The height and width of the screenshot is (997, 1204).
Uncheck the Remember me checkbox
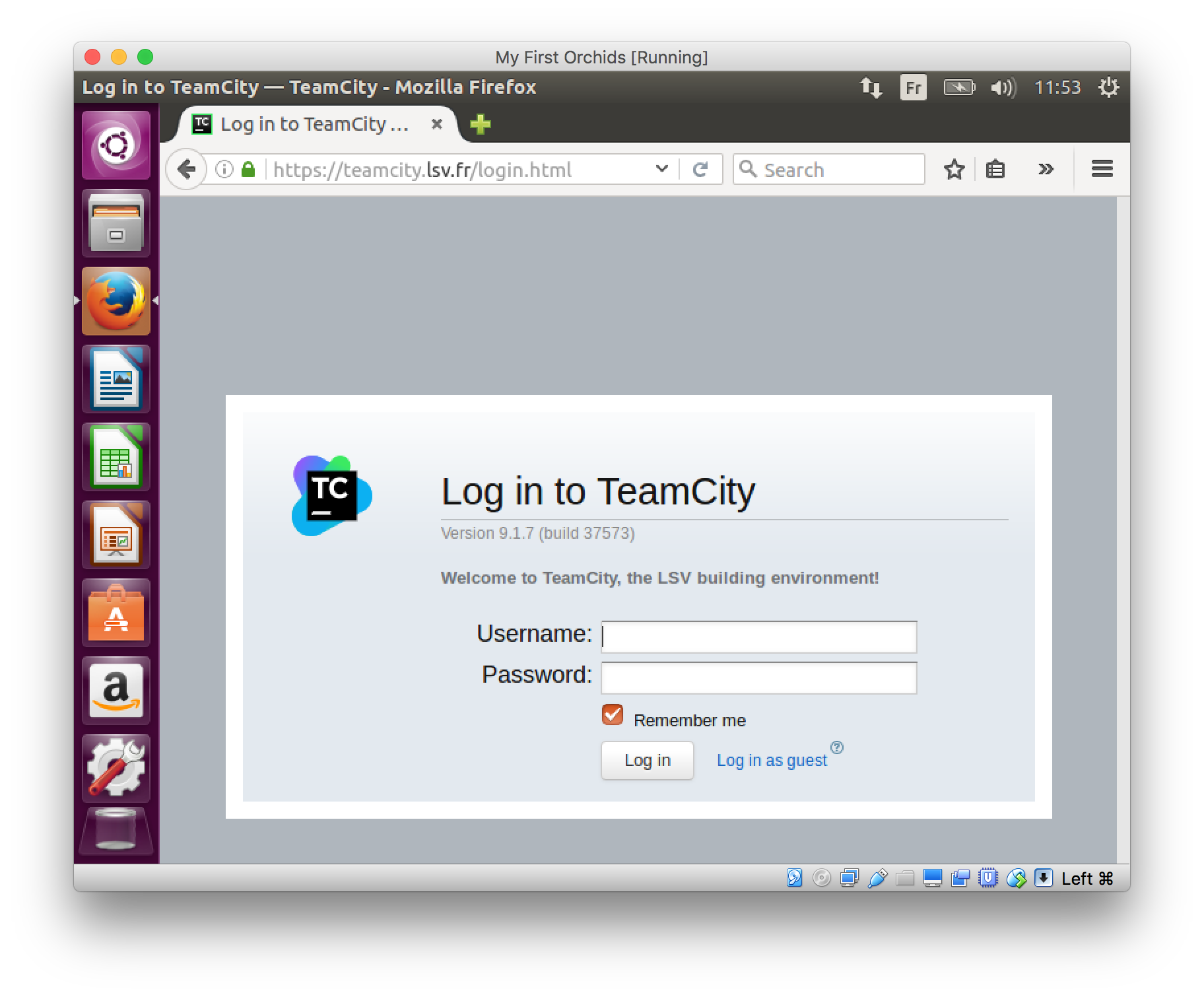pyautogui.click(x=613, y=714)
